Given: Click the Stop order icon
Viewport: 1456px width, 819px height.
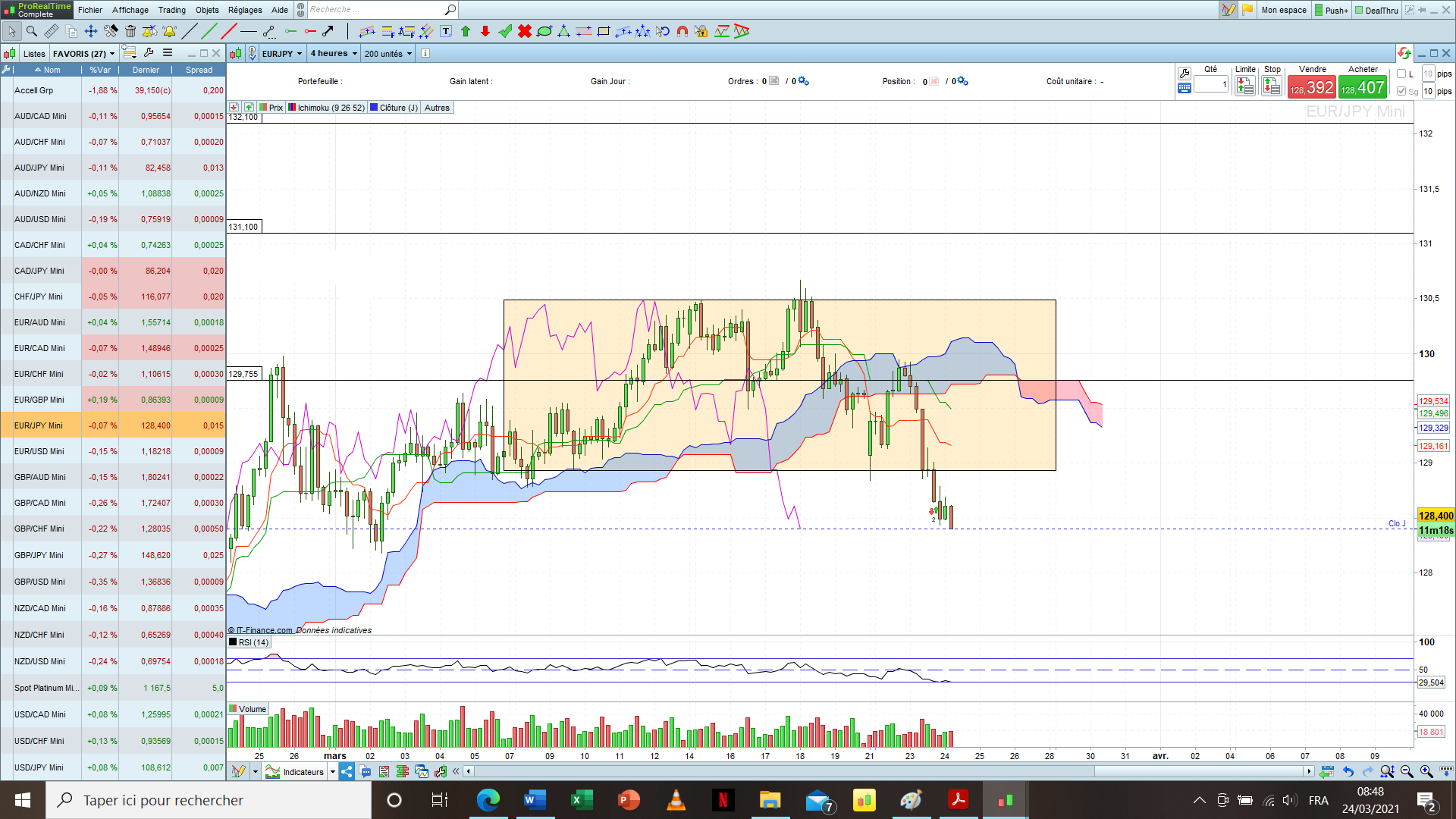Looking at the screenshot, I should (1272, 86).
